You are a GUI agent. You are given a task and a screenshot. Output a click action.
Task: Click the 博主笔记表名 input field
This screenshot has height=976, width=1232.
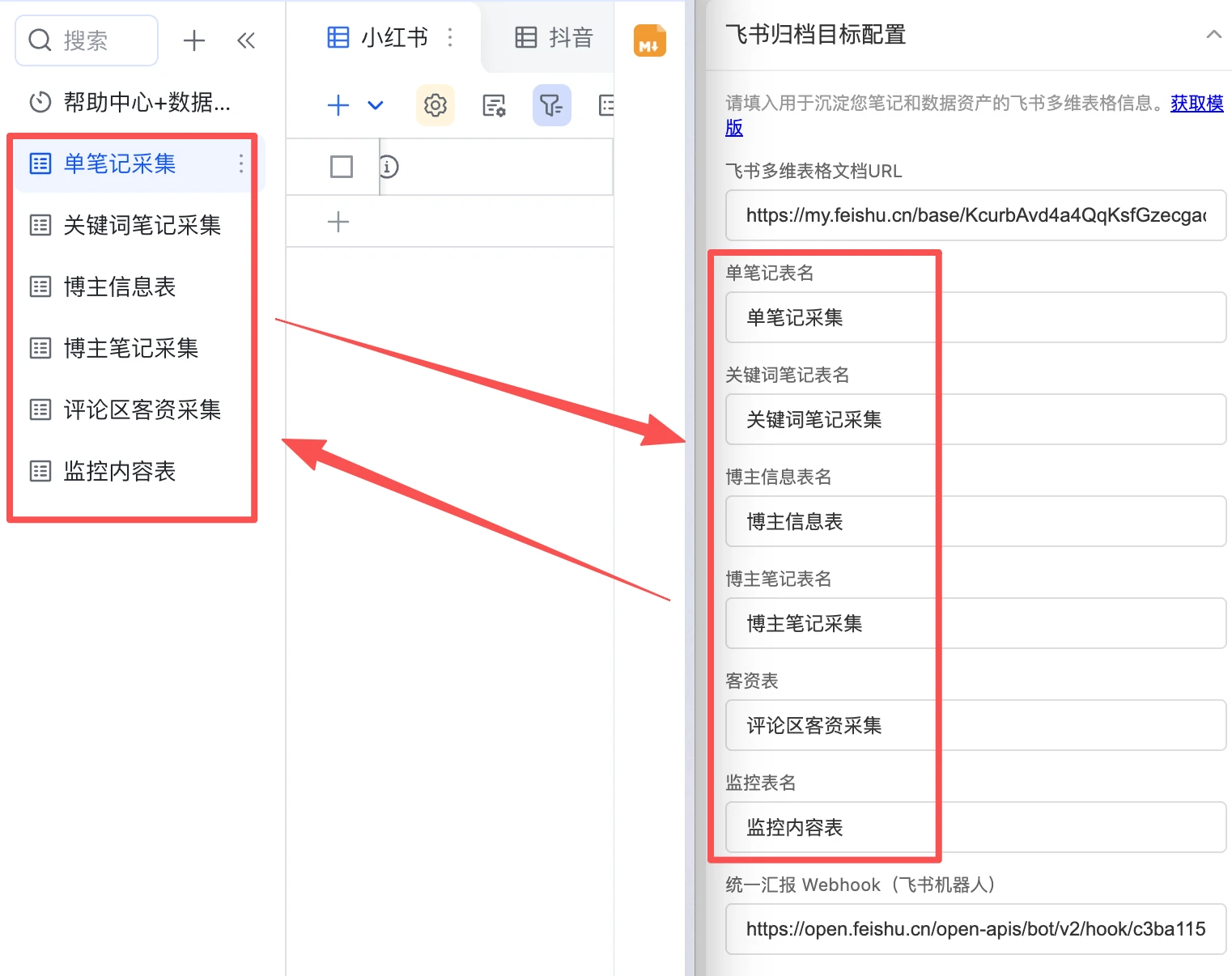(976, 623)
